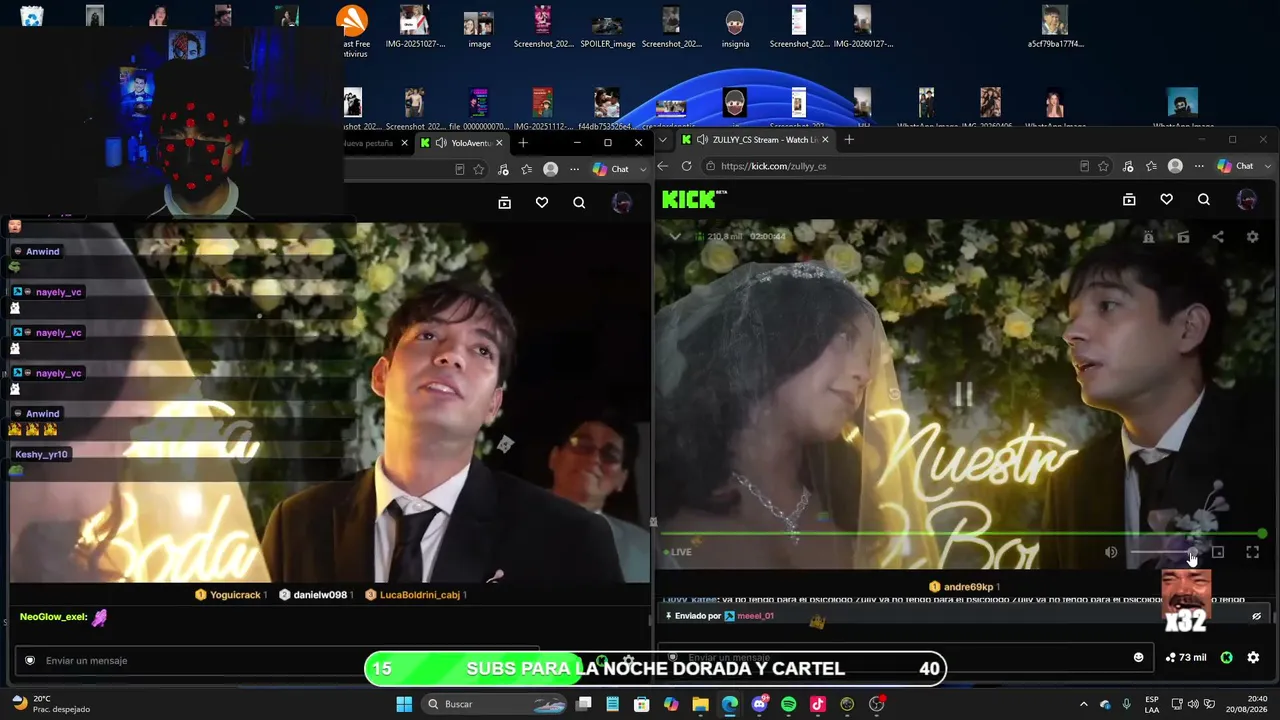Go back in the right browser window
The width and height of the screenshot is (1280, 720).
[x=662, y=166]
